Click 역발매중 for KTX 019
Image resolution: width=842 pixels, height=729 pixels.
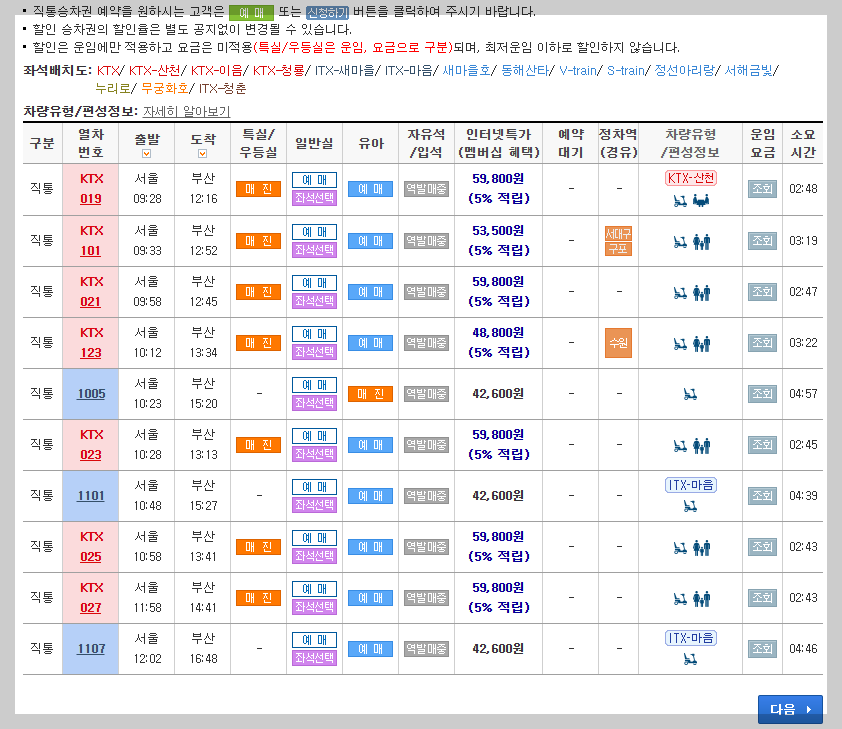pos(426,189)
